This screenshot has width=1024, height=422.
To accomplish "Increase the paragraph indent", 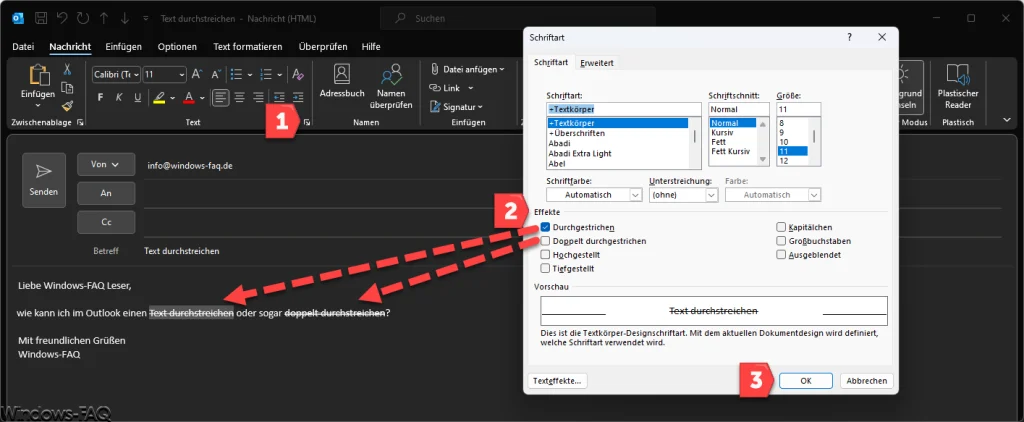I will click(298, 97).
